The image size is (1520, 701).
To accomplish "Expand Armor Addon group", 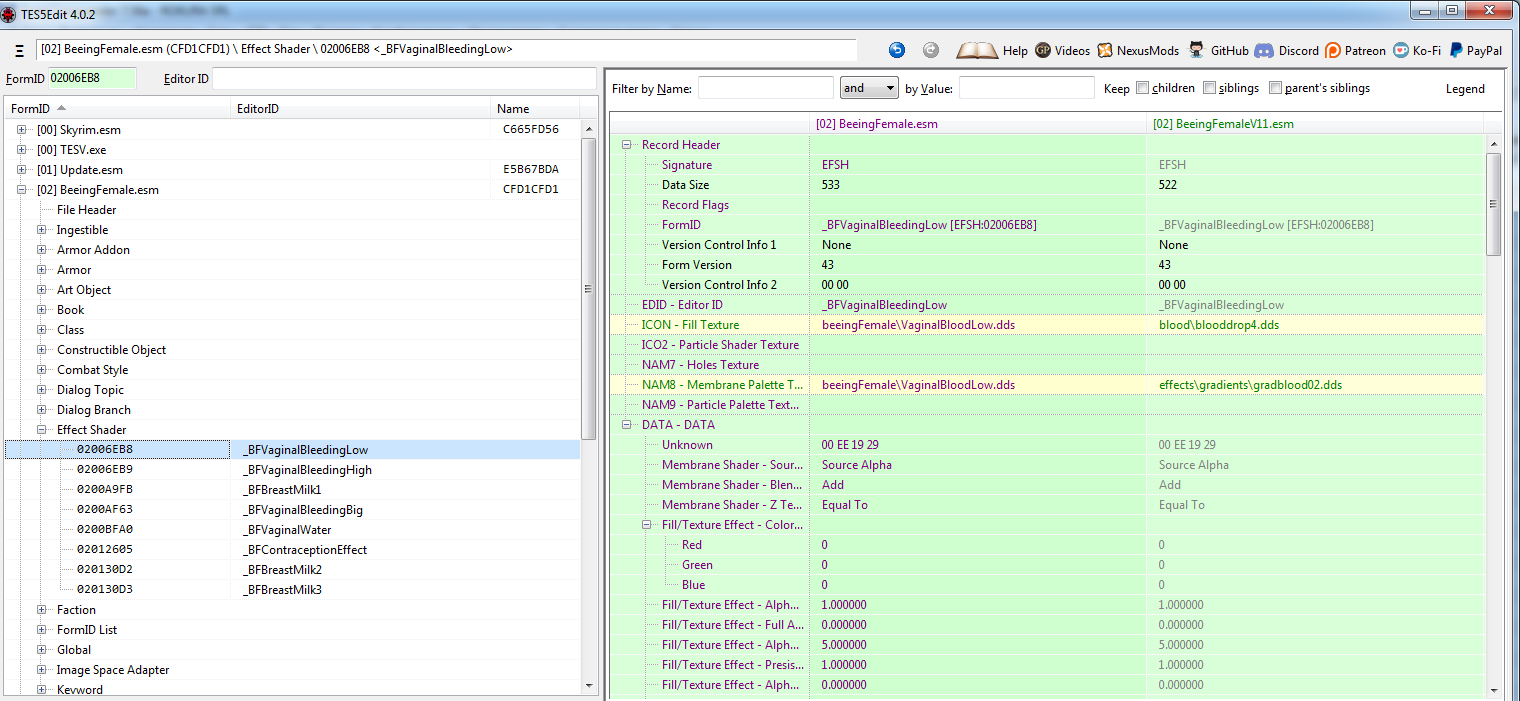I will pyautogui.click(x=43, y=250).
